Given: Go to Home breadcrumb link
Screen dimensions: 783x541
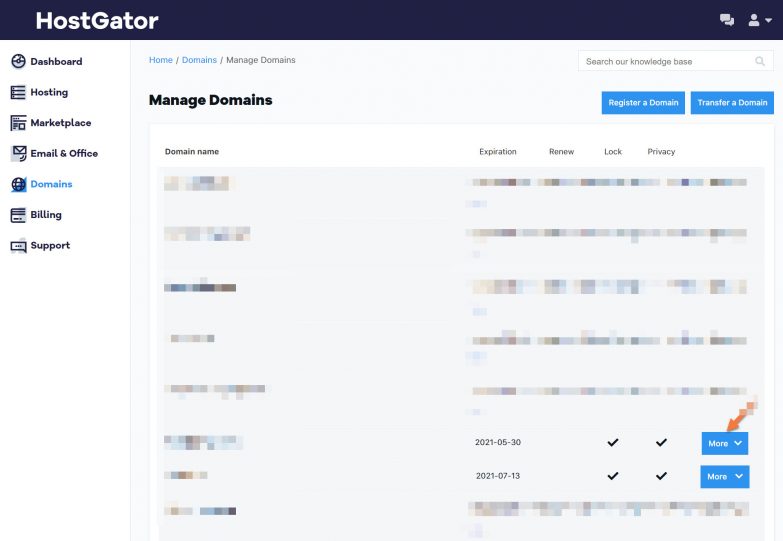Looking at the screenshot, I should tap(160, 60).
